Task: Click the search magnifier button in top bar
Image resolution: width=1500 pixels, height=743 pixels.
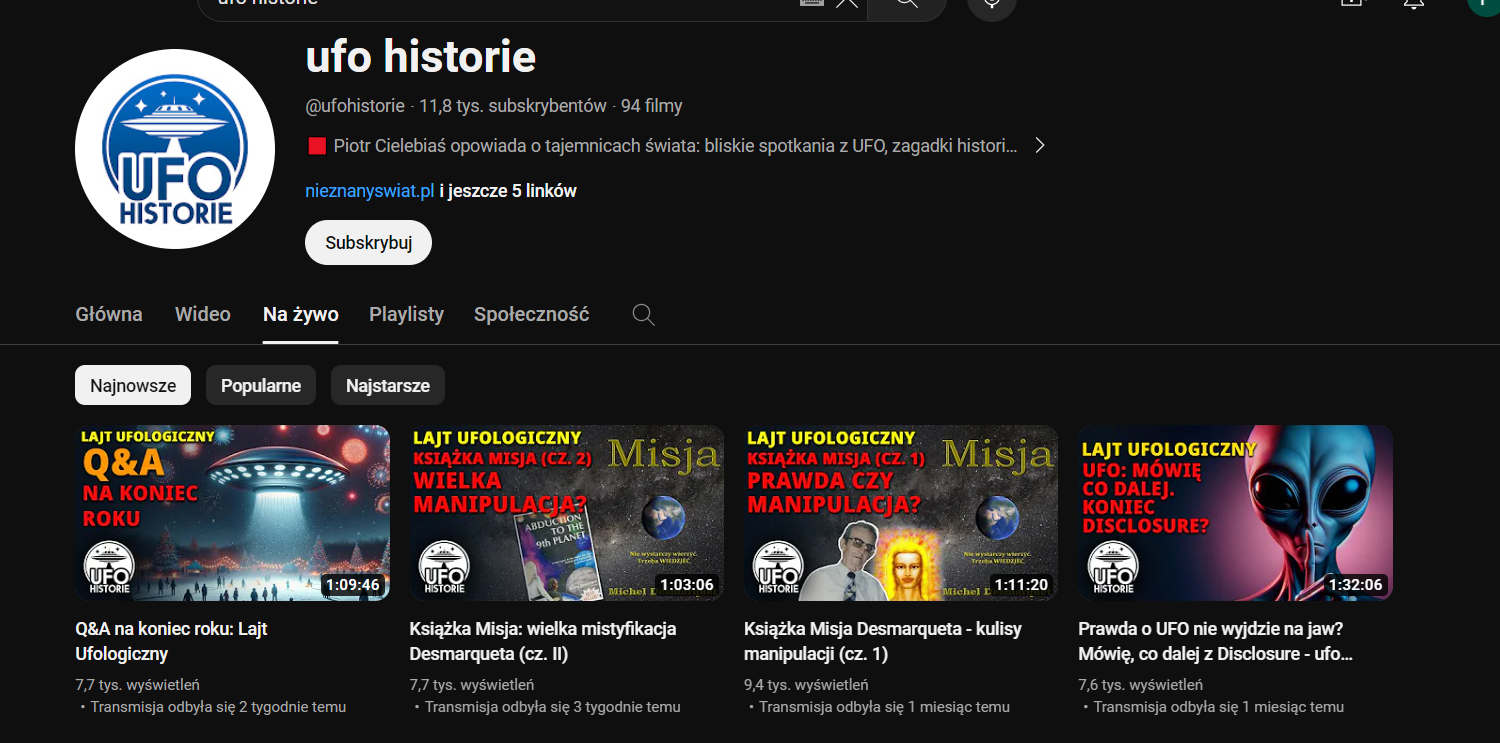Action: (906, 4)
